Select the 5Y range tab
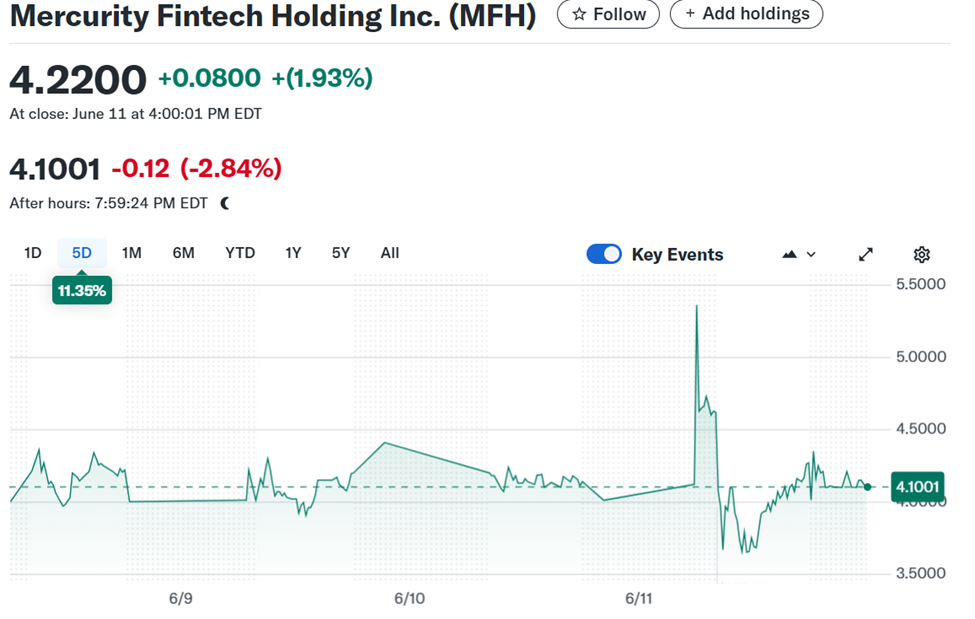 pos(341,253)
